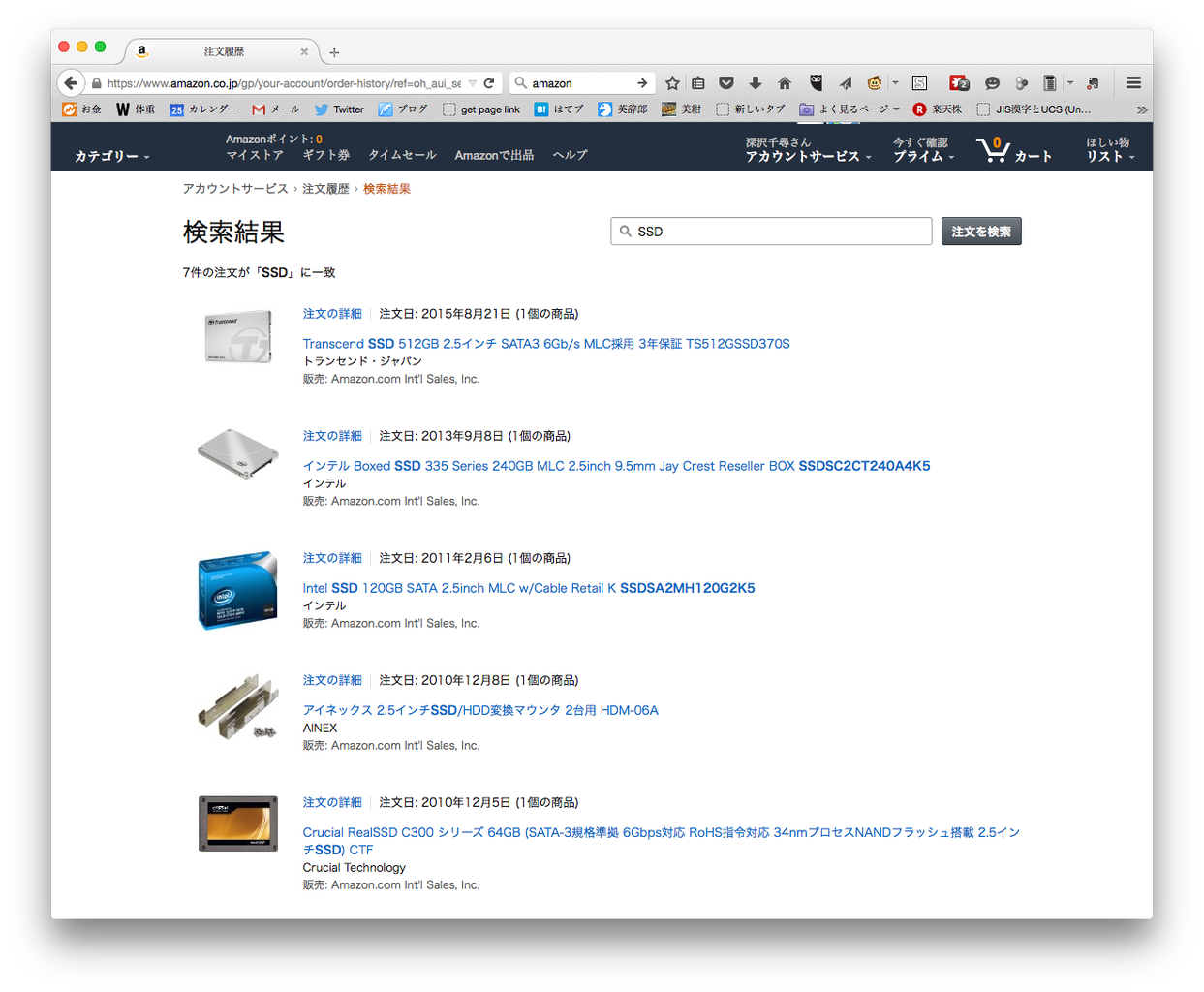This screenshot has width=1204, height=992.
Task: Go to マイストア in Amazon nav
Action: pyautogui.click(x=255, y=155)
